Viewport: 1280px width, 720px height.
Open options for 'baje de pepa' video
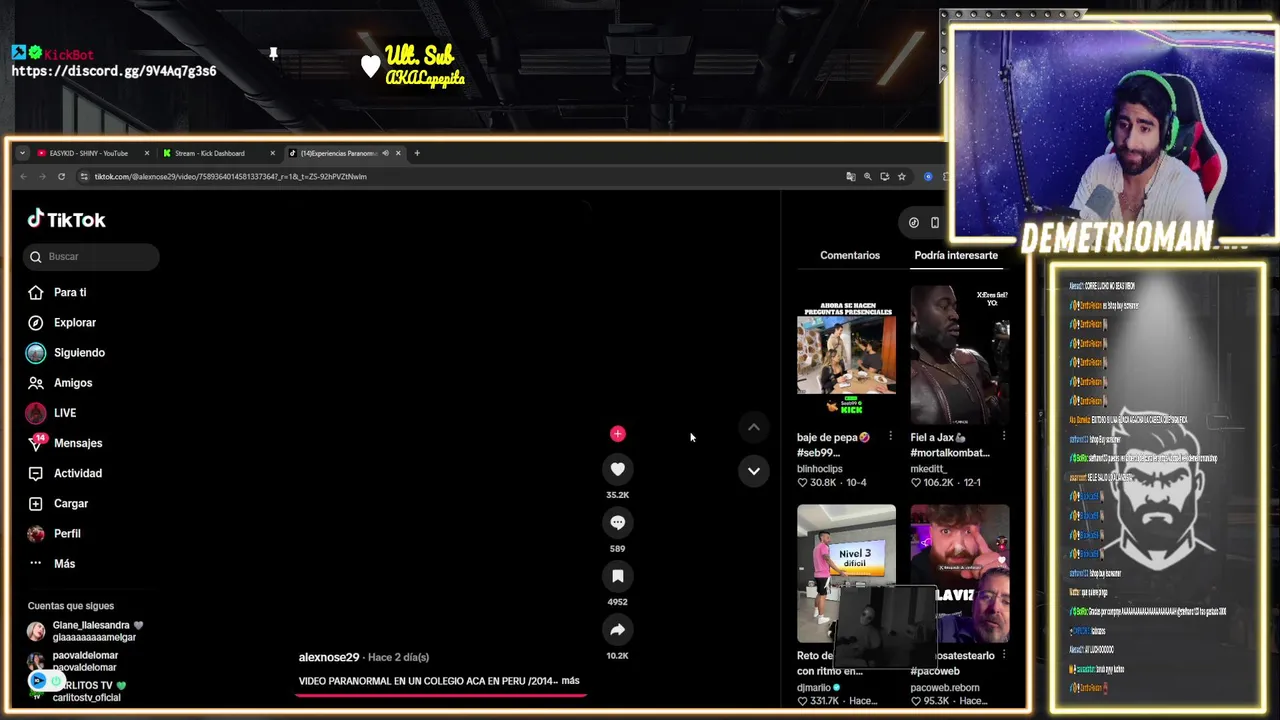click(890, 437)
